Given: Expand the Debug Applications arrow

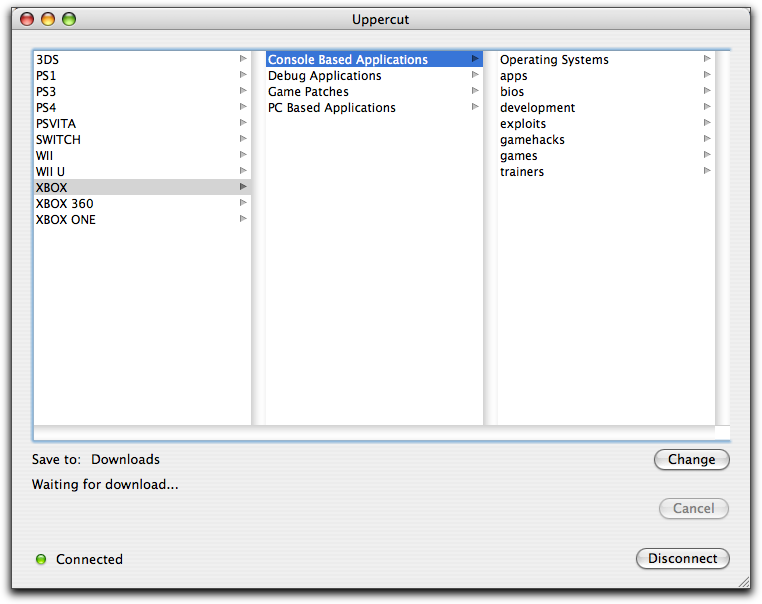Looking at the screenshot, I should tap(475, 75).
